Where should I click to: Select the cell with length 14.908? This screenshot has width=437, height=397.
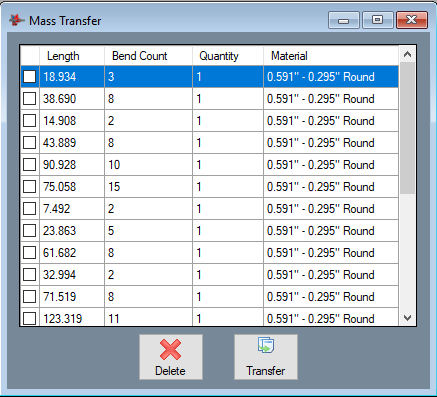(72, 121)
